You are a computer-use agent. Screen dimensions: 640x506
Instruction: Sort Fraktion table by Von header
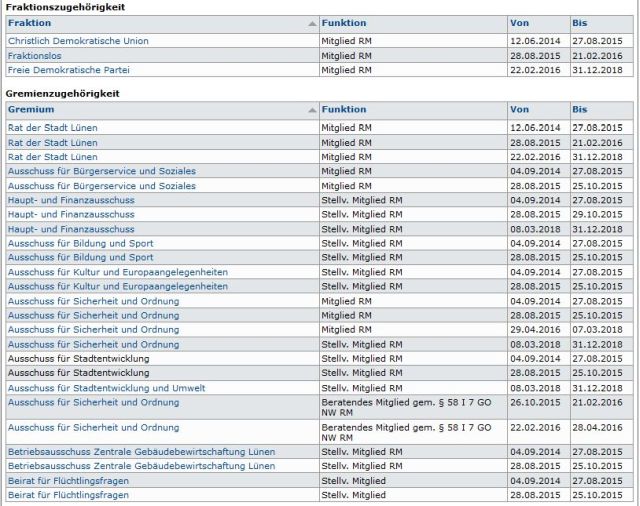coord(519,23)
